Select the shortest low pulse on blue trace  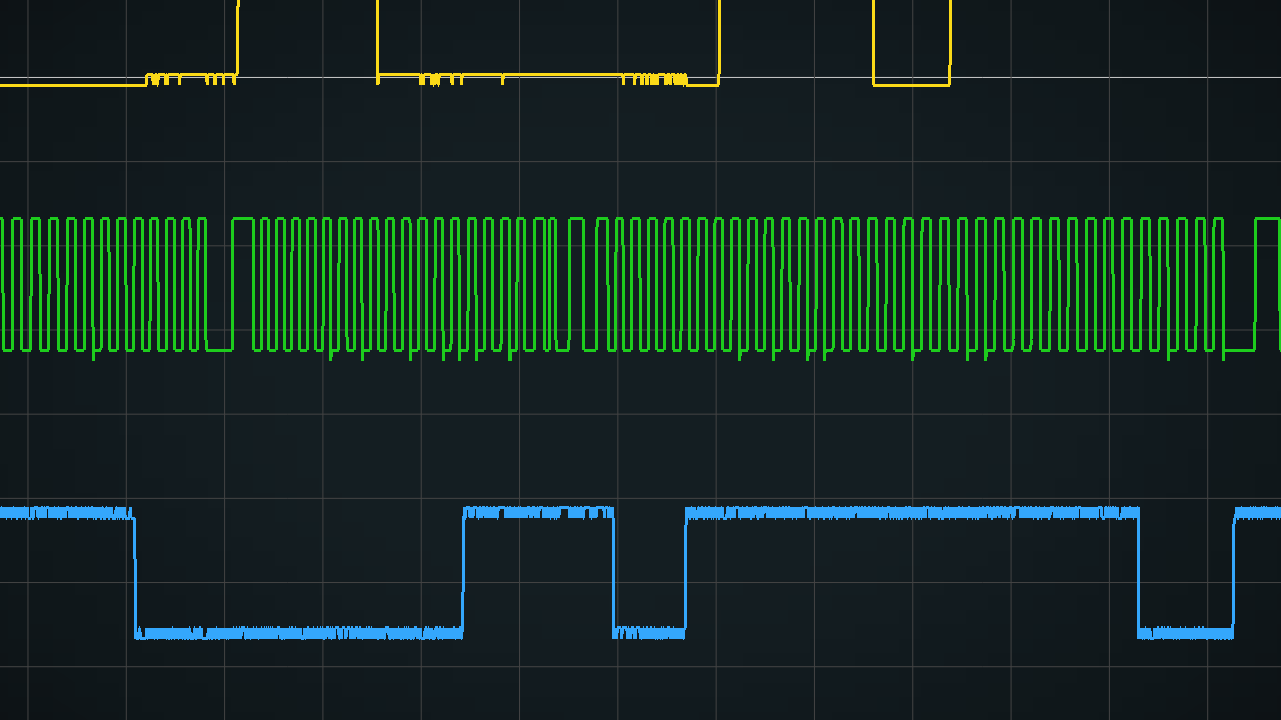[x=649, y=632]
